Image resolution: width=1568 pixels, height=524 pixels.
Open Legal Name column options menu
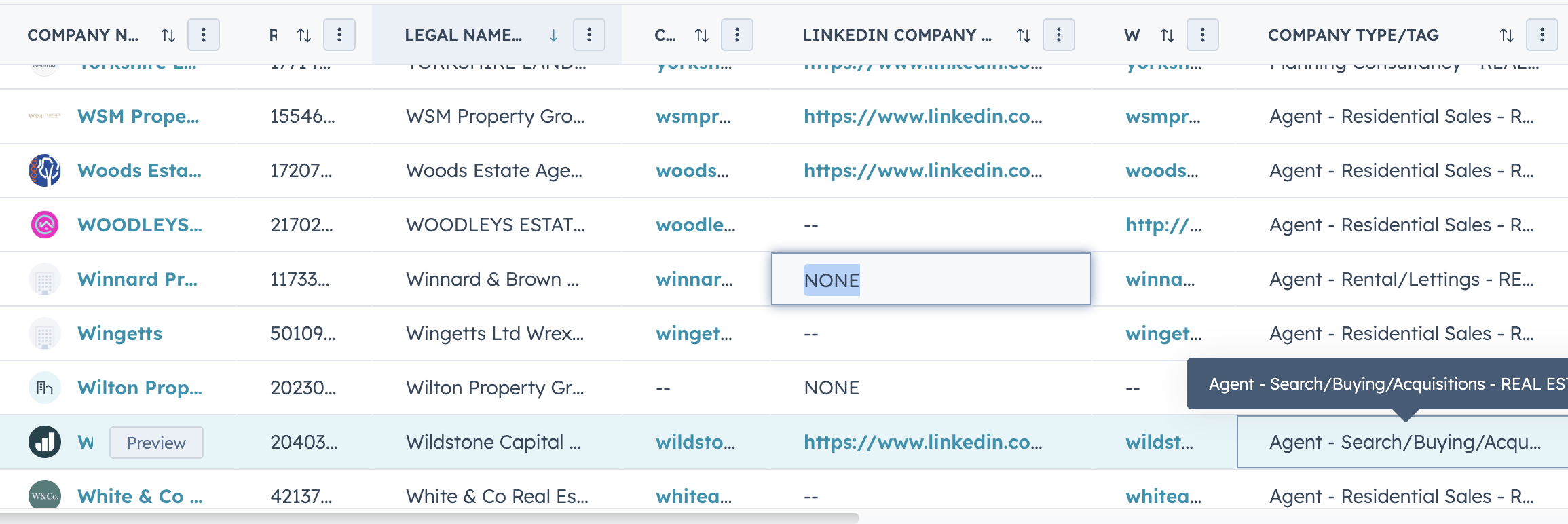[x=589, y=35]
